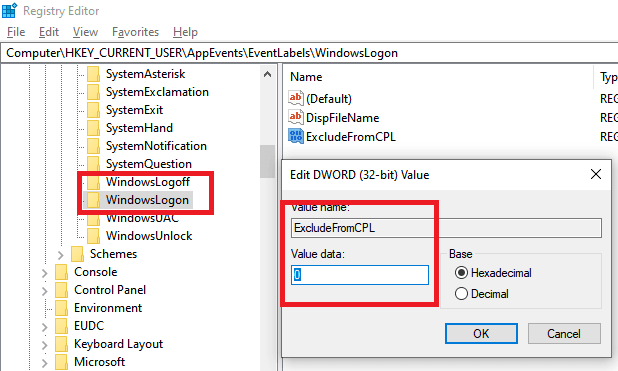Select the SystemAsterisk folder icon
Image resolution: width=618 pixels, height=371 pixels.
click(x=93, y=74)
